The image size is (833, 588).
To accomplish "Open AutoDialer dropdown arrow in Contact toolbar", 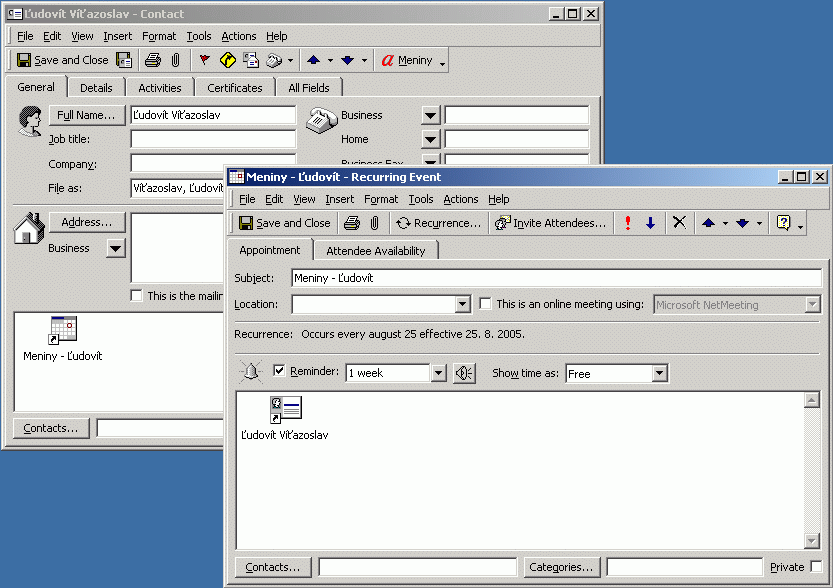I will [x=290, y=61].
